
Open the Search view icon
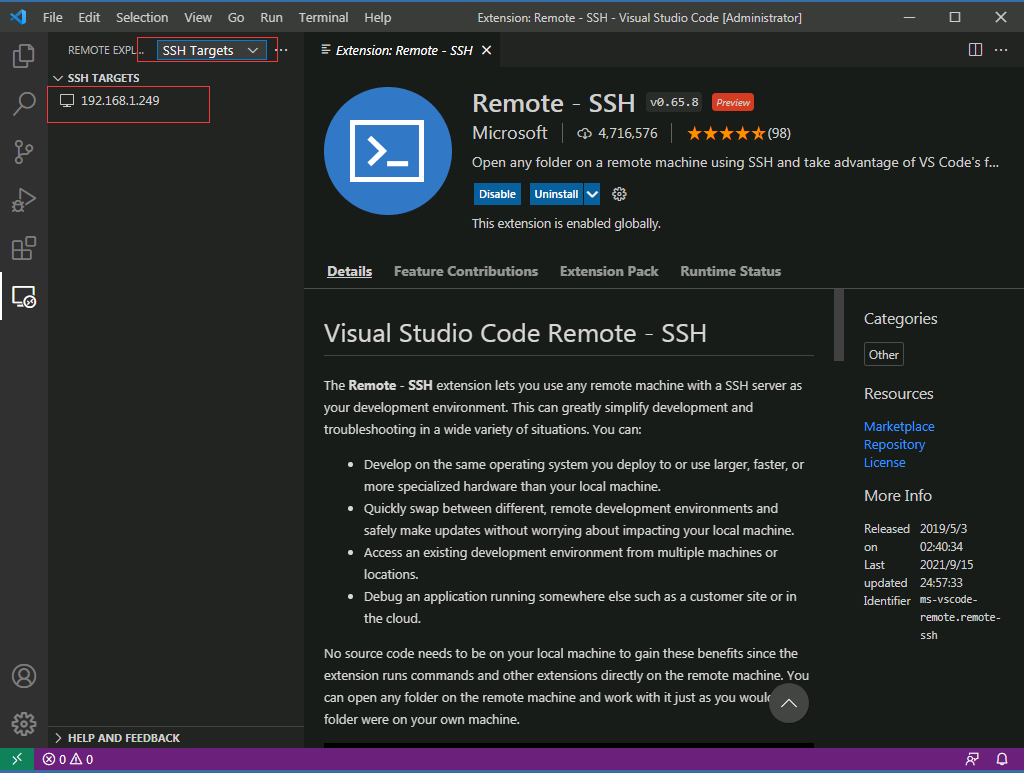coord(24,104)
